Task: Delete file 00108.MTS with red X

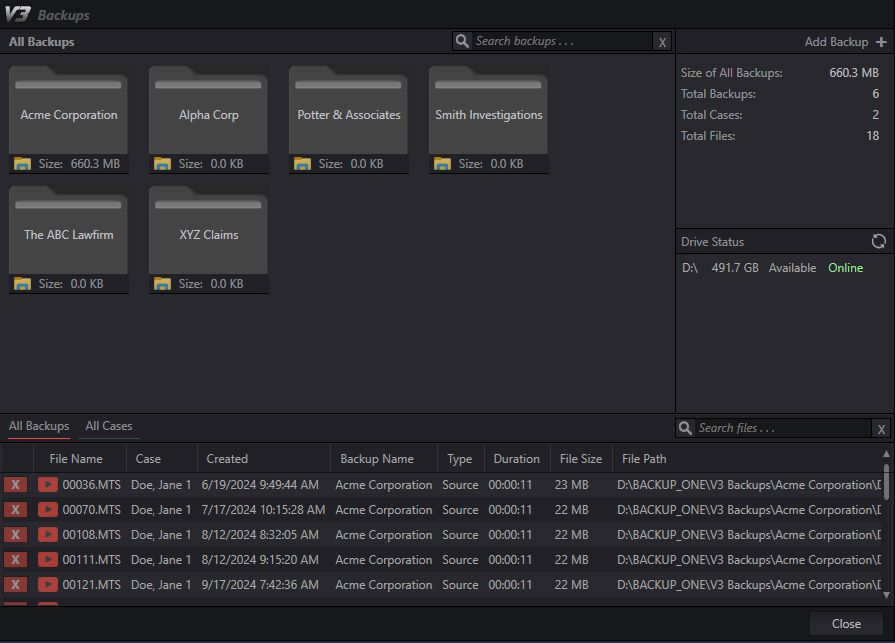Action: click(15, 535)
